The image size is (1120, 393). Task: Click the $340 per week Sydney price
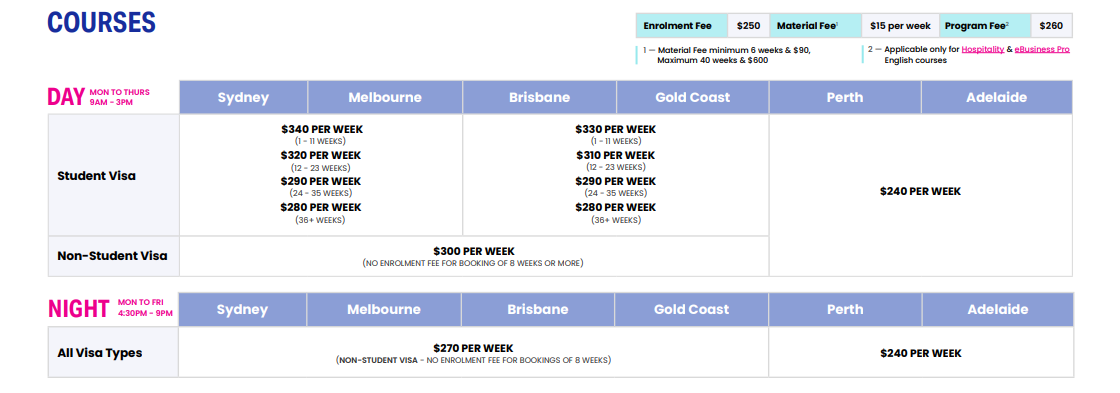tap(321, 129)
